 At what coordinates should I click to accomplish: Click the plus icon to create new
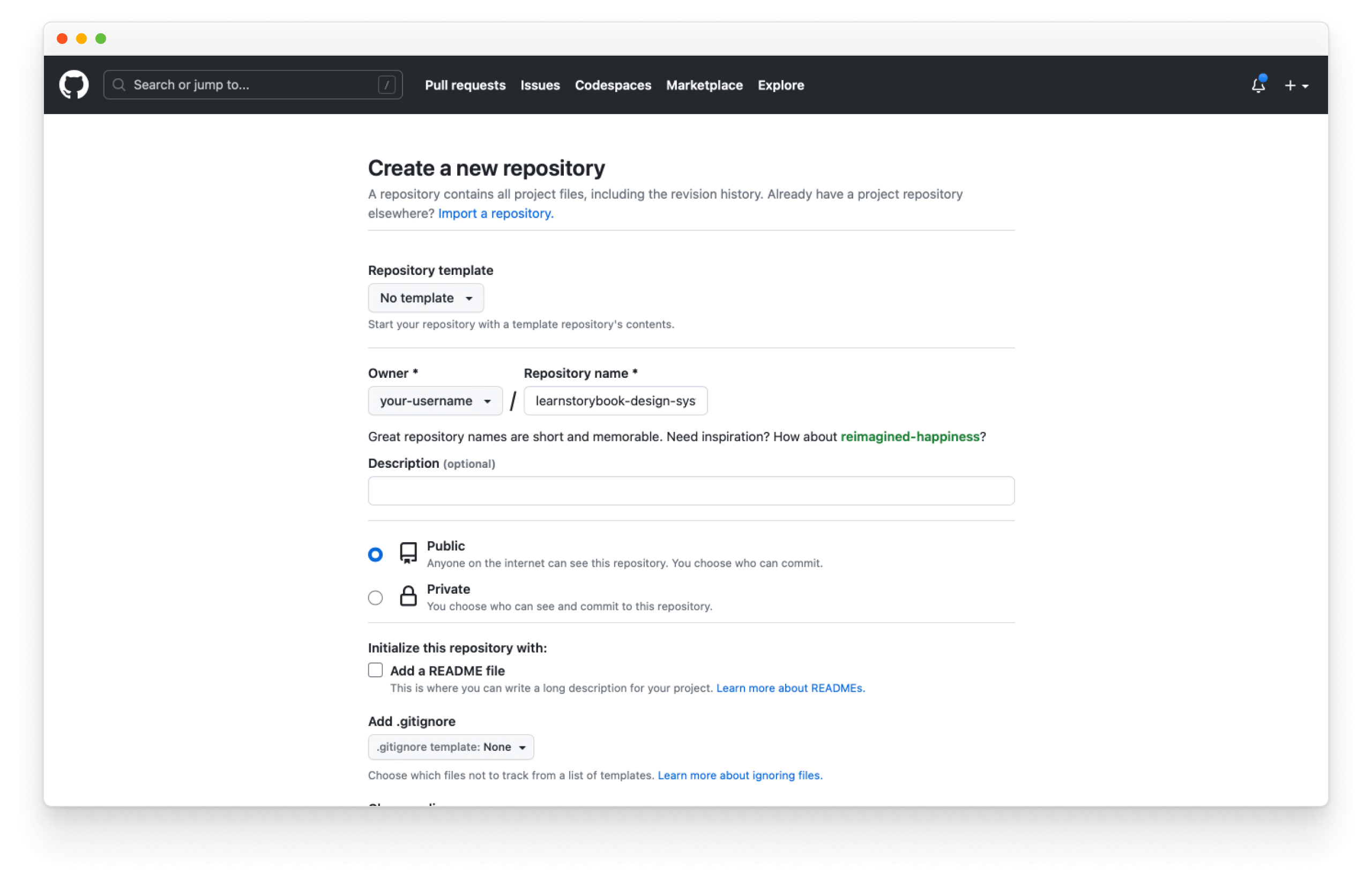(1291, 85)
